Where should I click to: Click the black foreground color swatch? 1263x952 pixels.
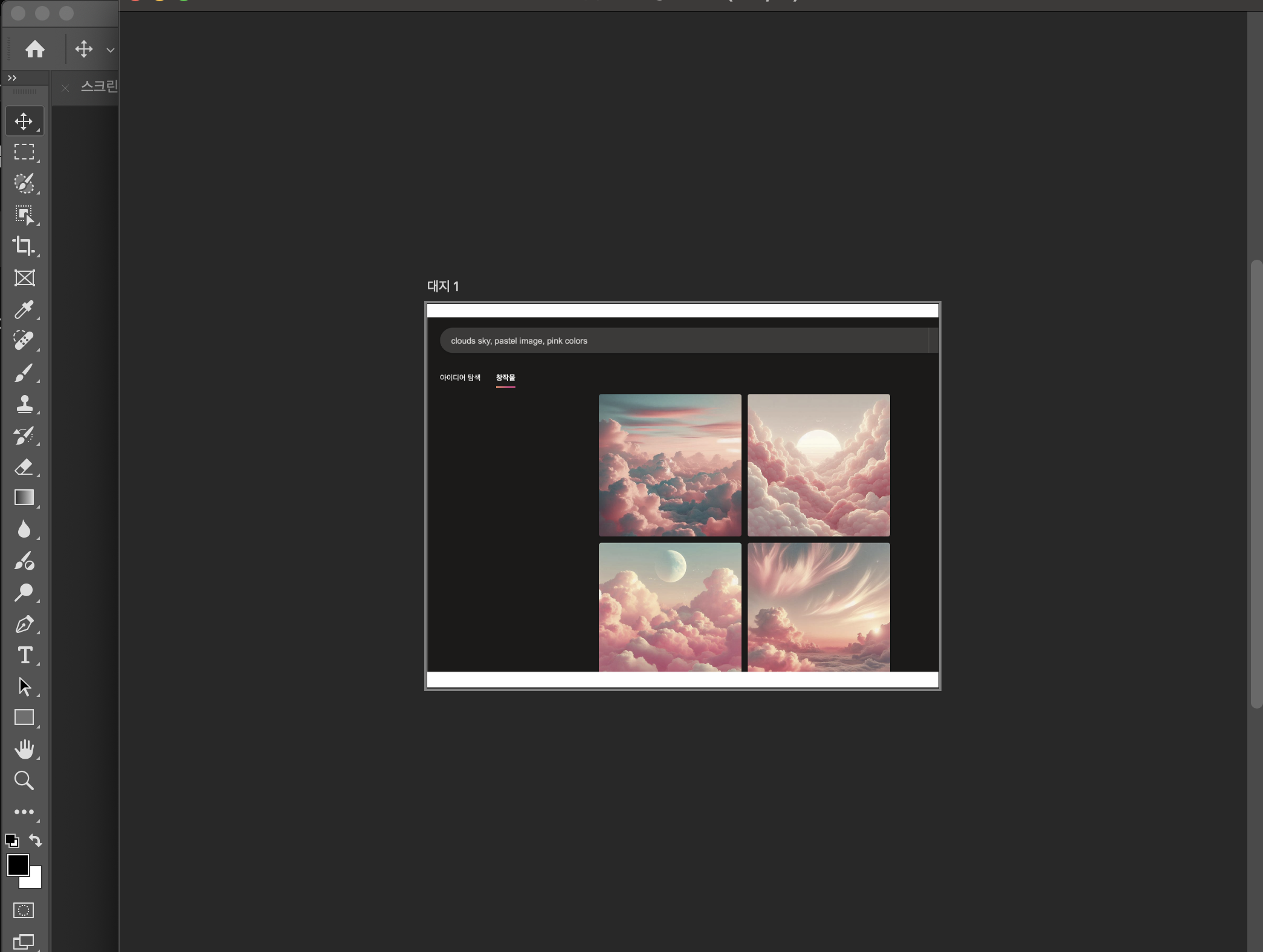pyautogui.click(x=17, y=864)
